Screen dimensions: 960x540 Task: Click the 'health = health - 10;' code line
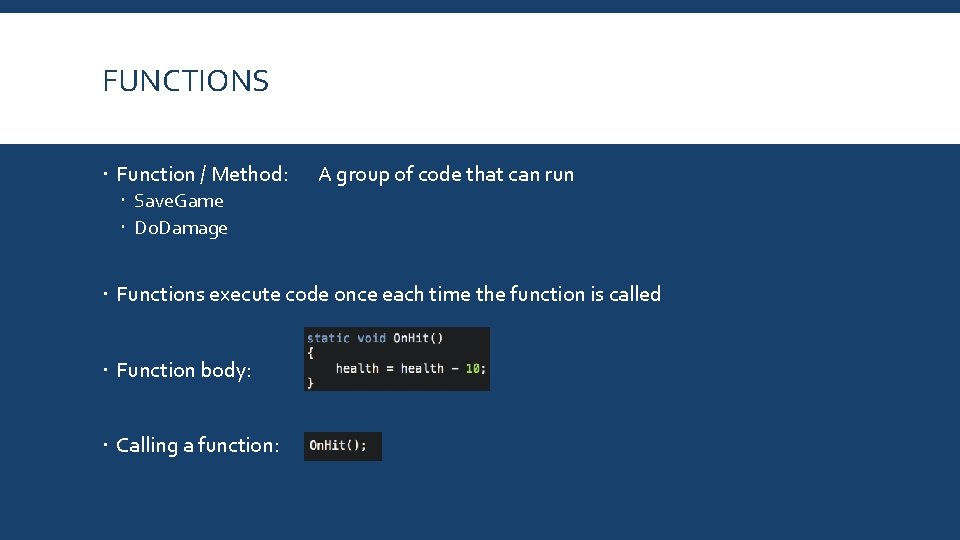click(410, 369)
